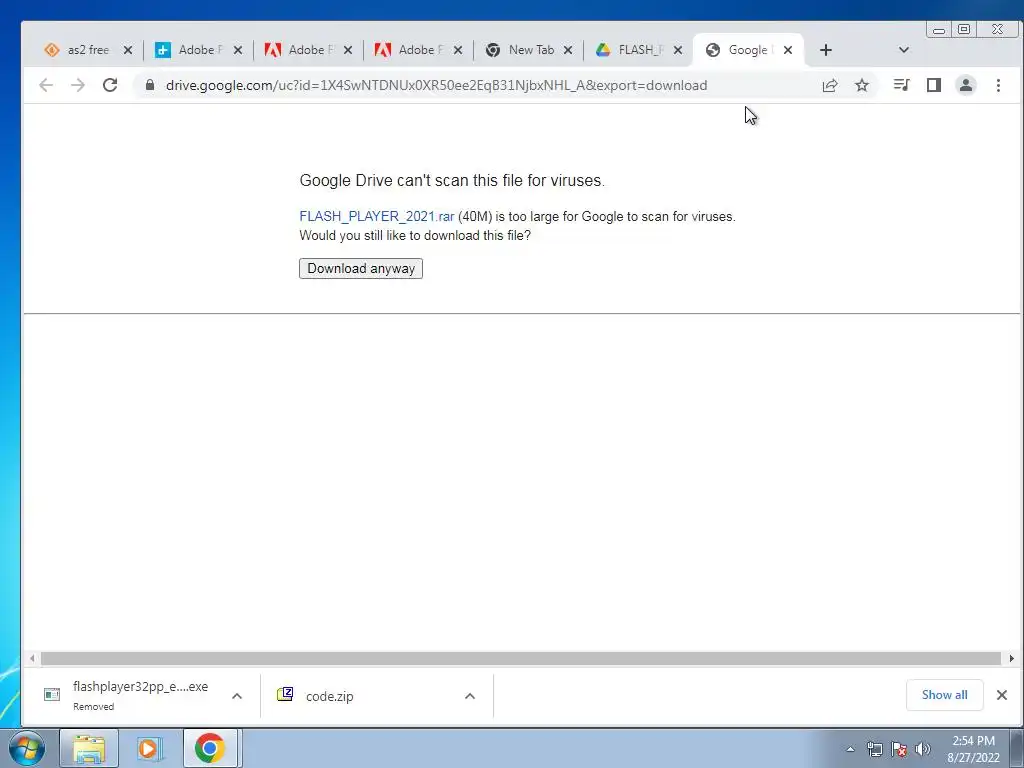This screenshot has width=1024, height=768.
Task: Open the FLASH_PLAYER_2021.rar file link
Action: click(376, 217)
